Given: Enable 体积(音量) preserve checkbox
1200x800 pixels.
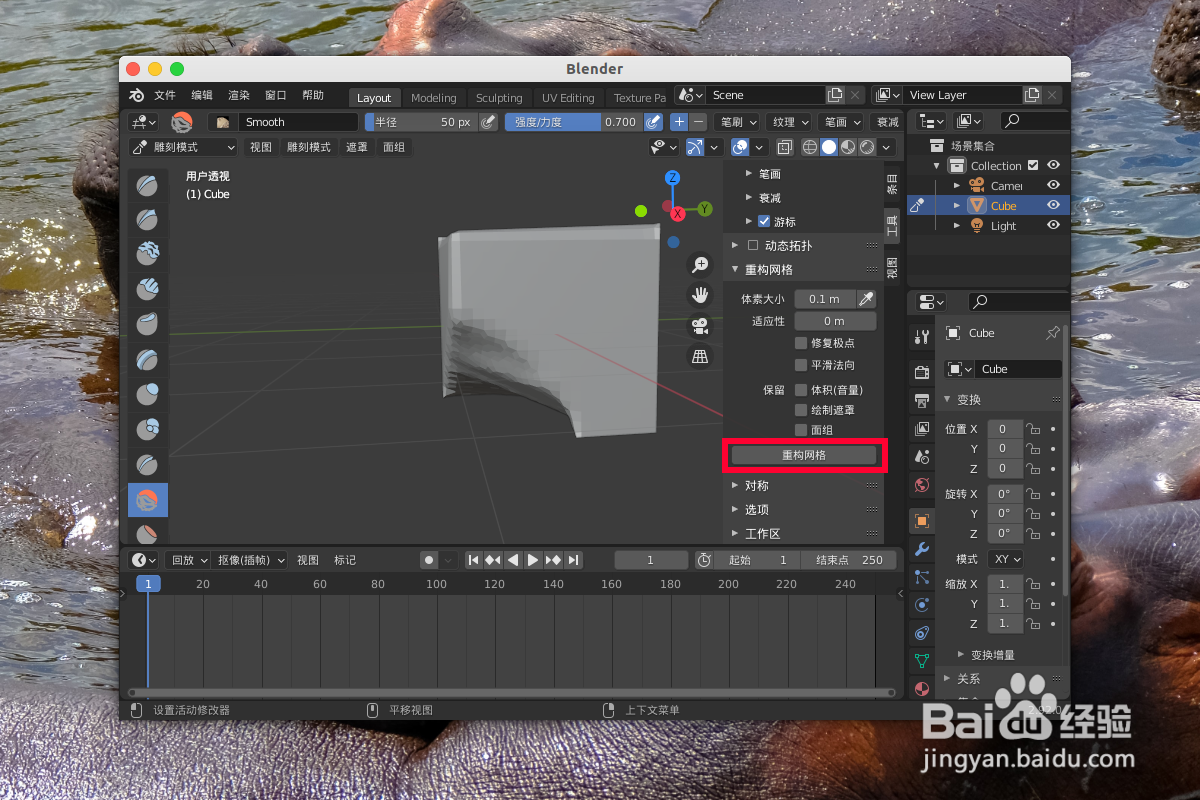Looking at the screenshot, I should [x=801, y=390].
